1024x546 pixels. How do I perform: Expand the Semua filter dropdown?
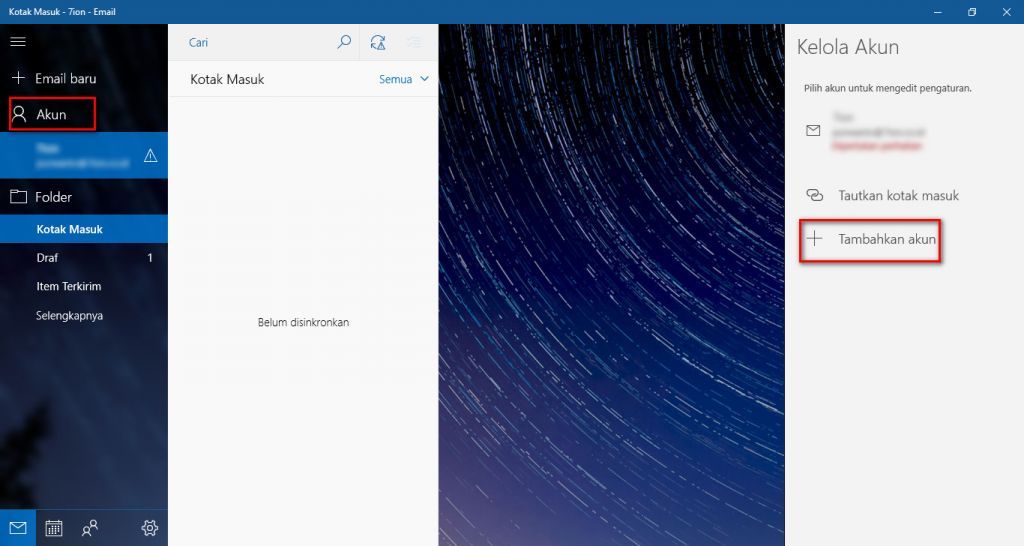(404, 79)
